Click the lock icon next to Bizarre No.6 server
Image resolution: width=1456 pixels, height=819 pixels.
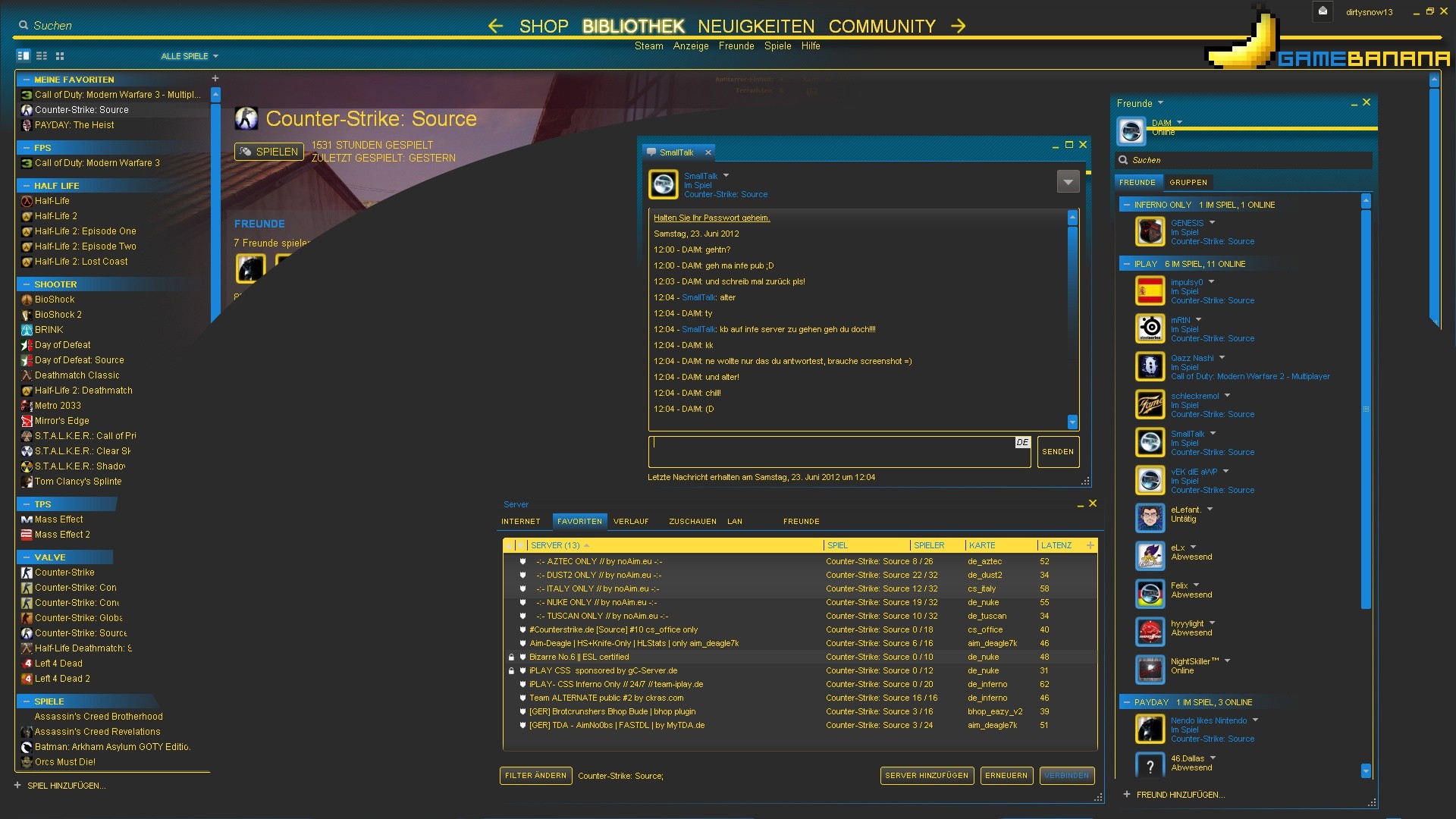click(511, 657)
